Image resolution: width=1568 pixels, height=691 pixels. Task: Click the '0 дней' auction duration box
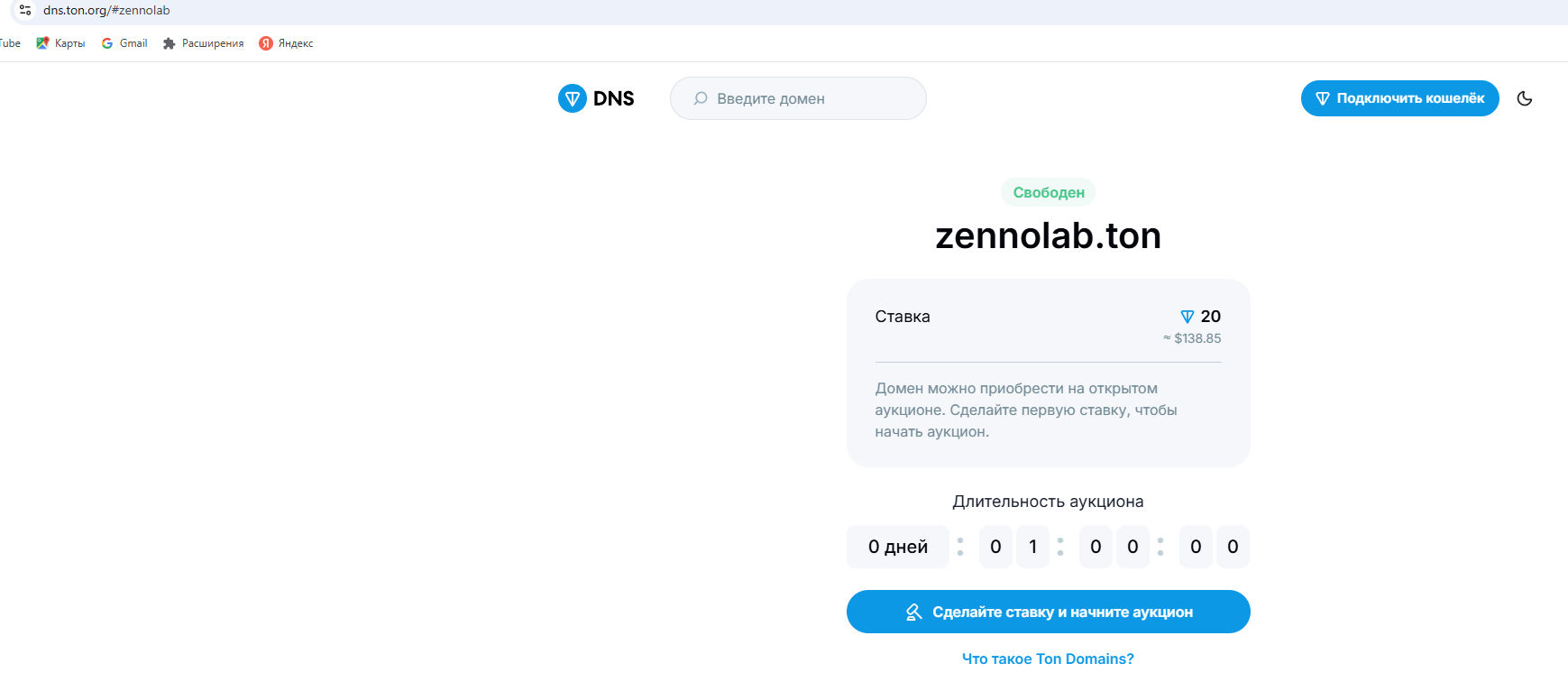[x=897, y=547]
